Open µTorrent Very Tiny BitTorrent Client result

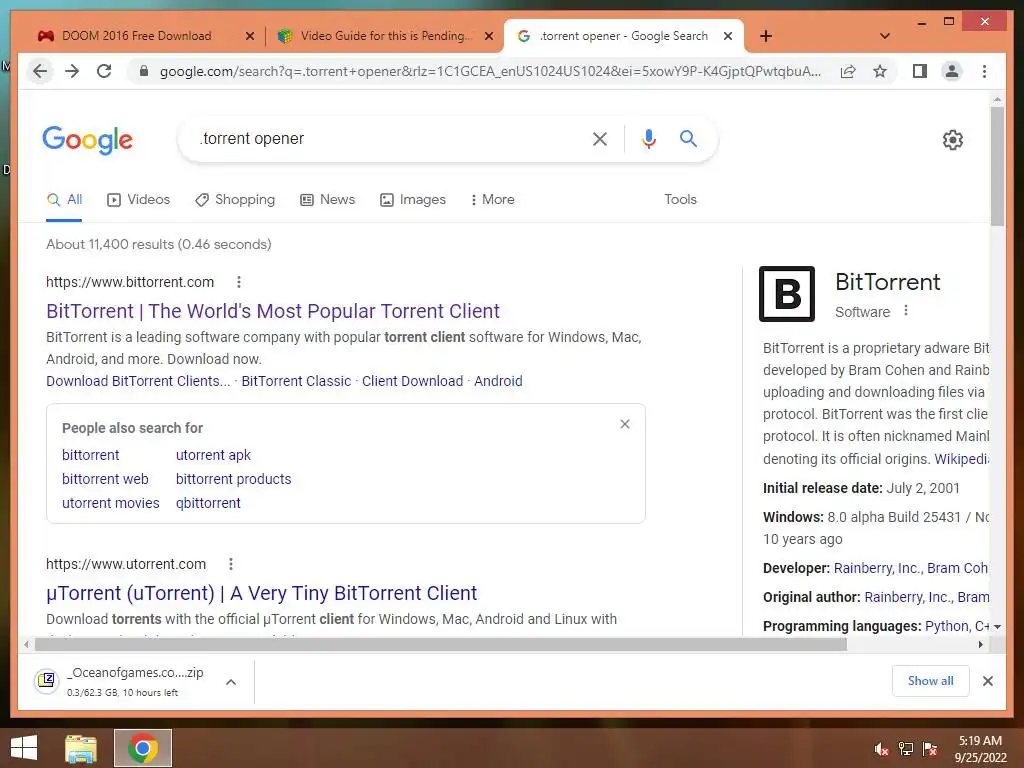(262, 593)
